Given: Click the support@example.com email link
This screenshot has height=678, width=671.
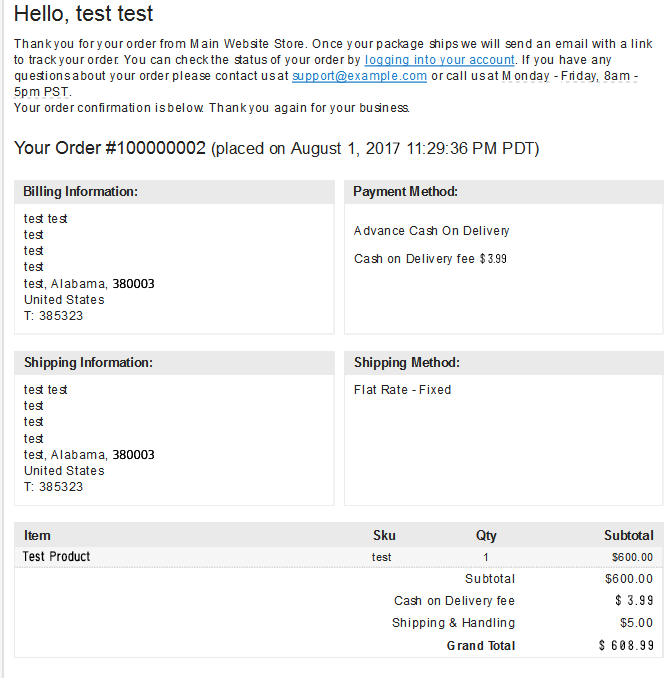Looking at the screenshot, I should coord(359,76).
